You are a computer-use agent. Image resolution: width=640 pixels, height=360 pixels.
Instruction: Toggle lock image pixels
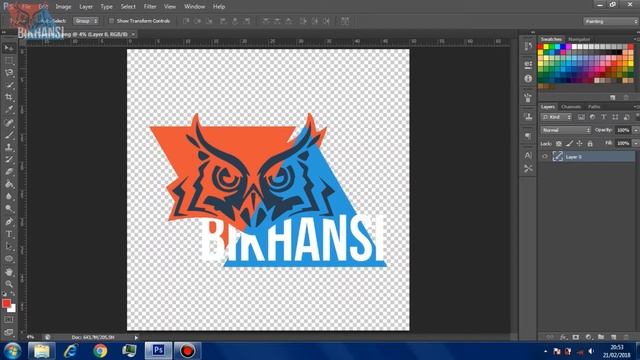[x=569, y=144]
